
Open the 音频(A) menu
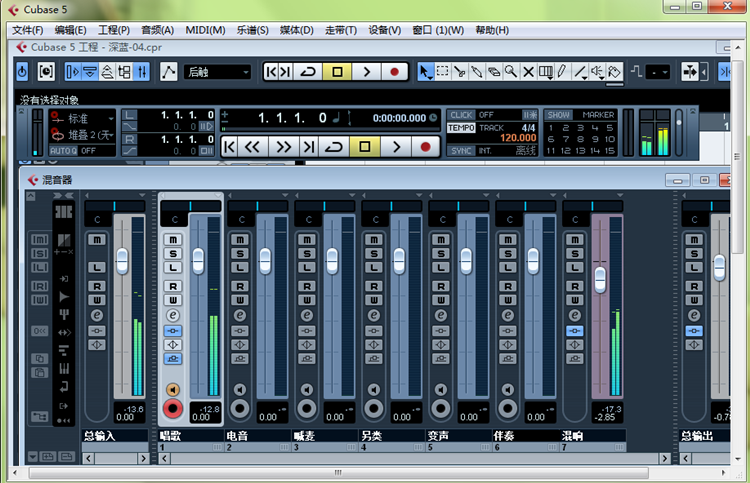tap(157, 30)
